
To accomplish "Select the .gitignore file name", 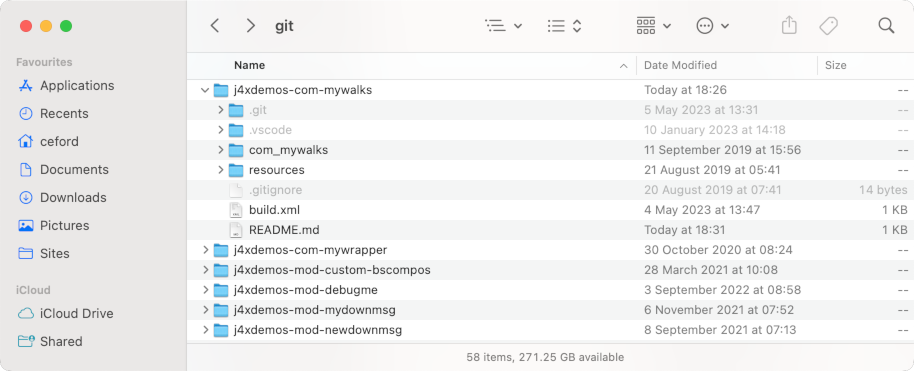I will pos(276,190).
